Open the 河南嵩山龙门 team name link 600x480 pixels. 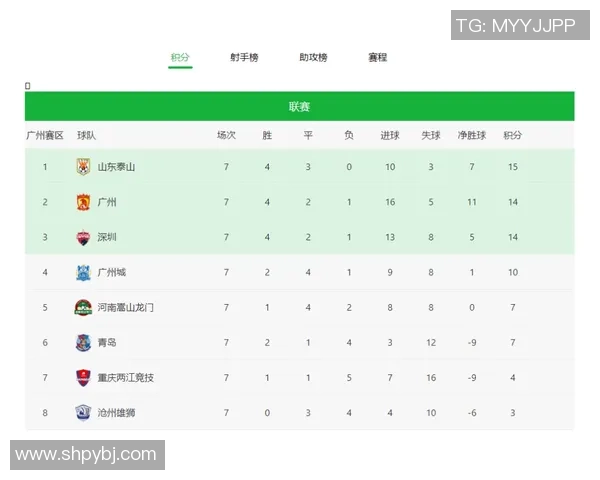pyautogui.click(x=126, y=307)
